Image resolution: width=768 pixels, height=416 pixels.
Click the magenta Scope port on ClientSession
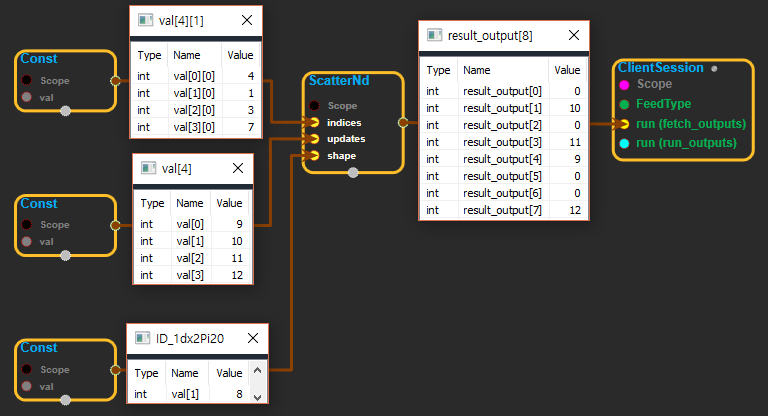pos(624,84)
